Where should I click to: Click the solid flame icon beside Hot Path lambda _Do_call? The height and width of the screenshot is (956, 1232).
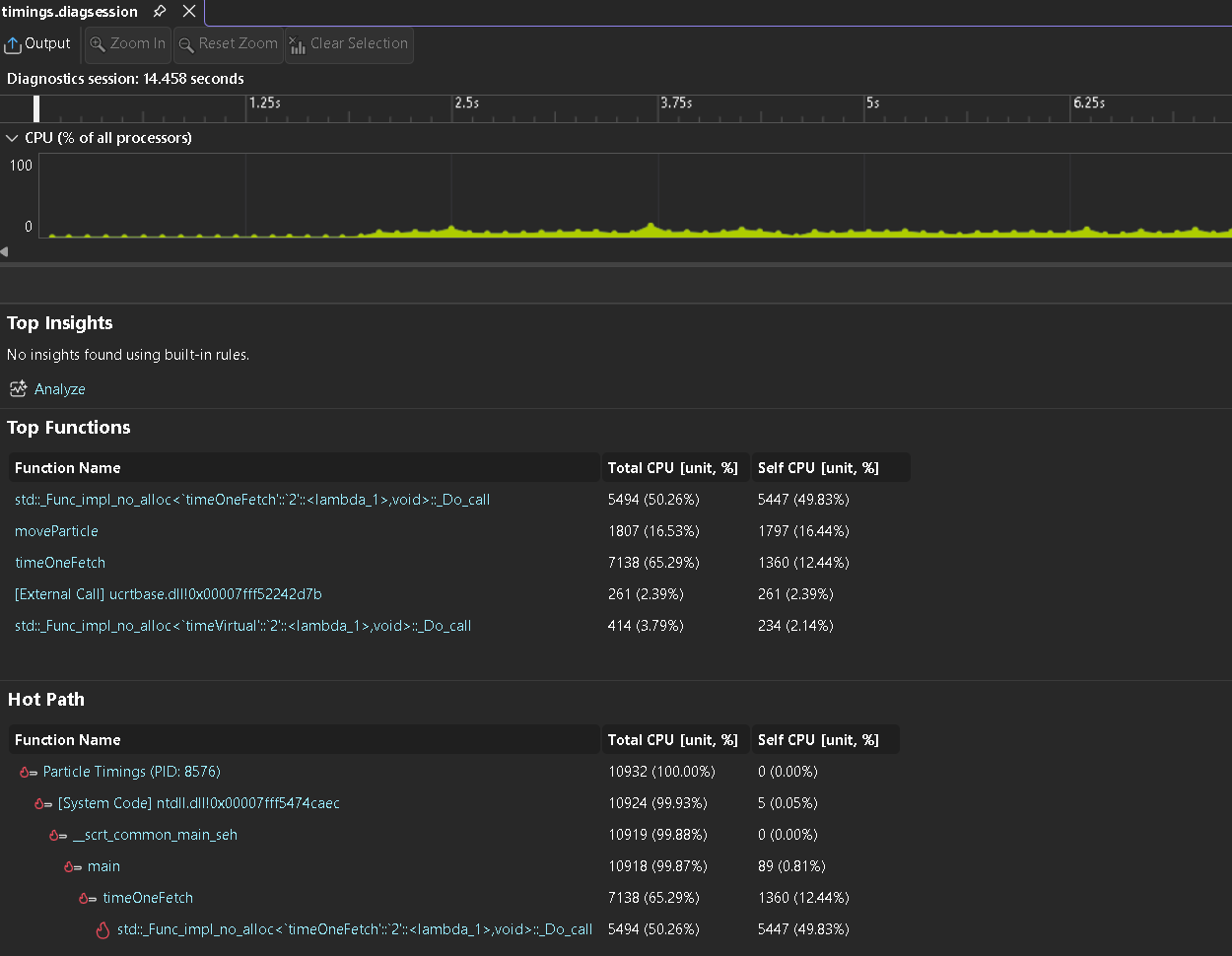pyautogui.click(x=103, y=929)
